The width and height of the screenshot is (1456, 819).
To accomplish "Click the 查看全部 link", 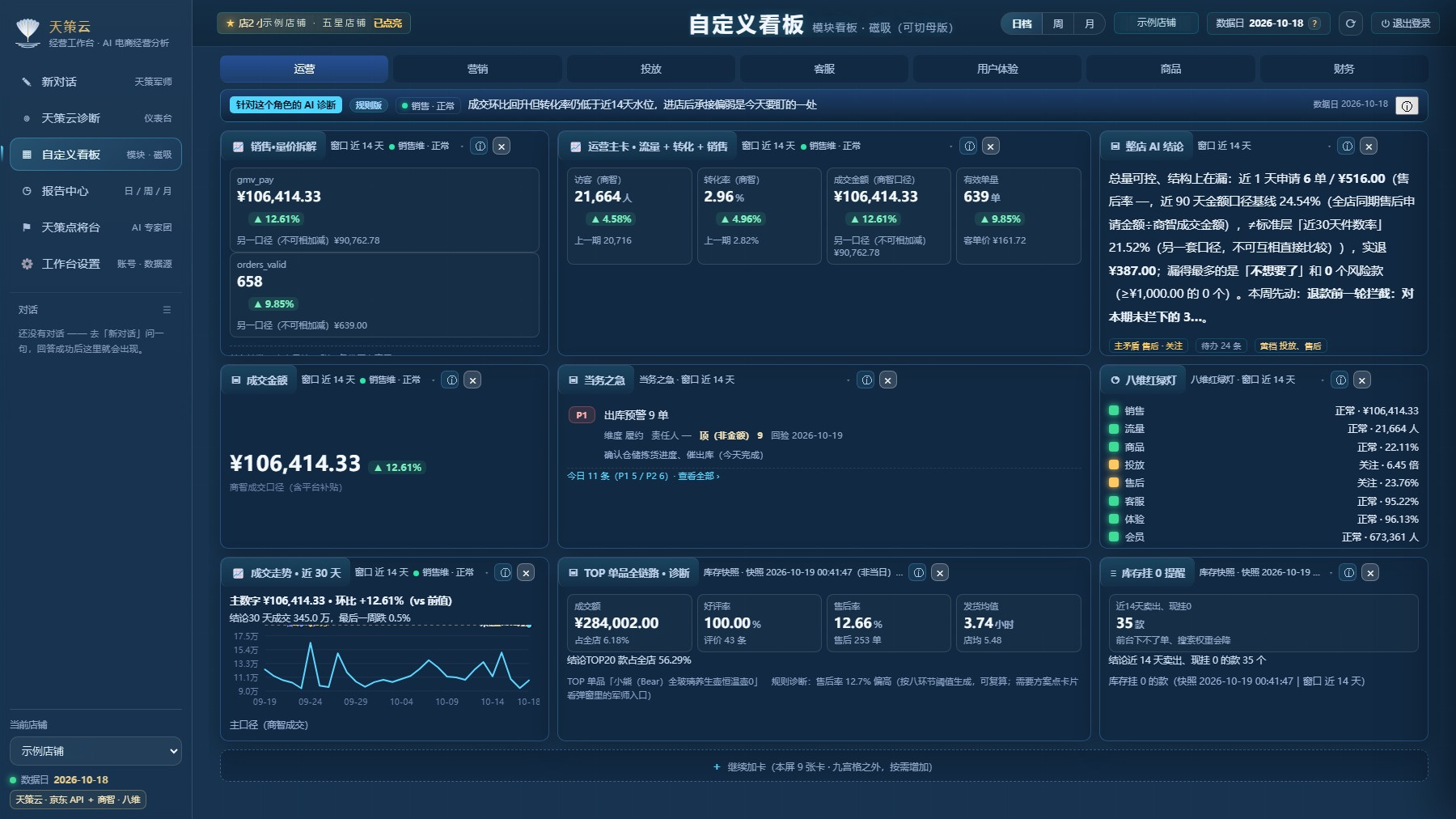I will pos(699,476).
